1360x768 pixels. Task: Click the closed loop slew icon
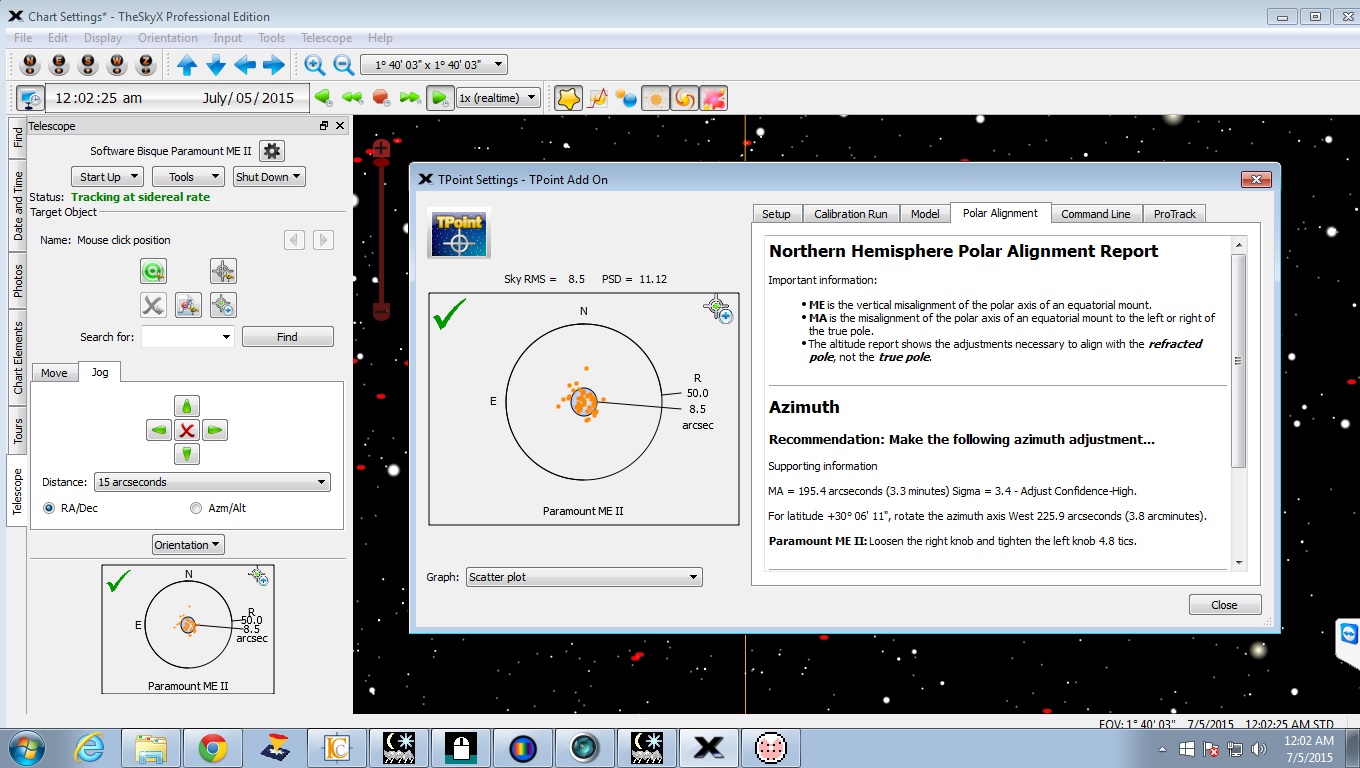click(x=188, y=305)
